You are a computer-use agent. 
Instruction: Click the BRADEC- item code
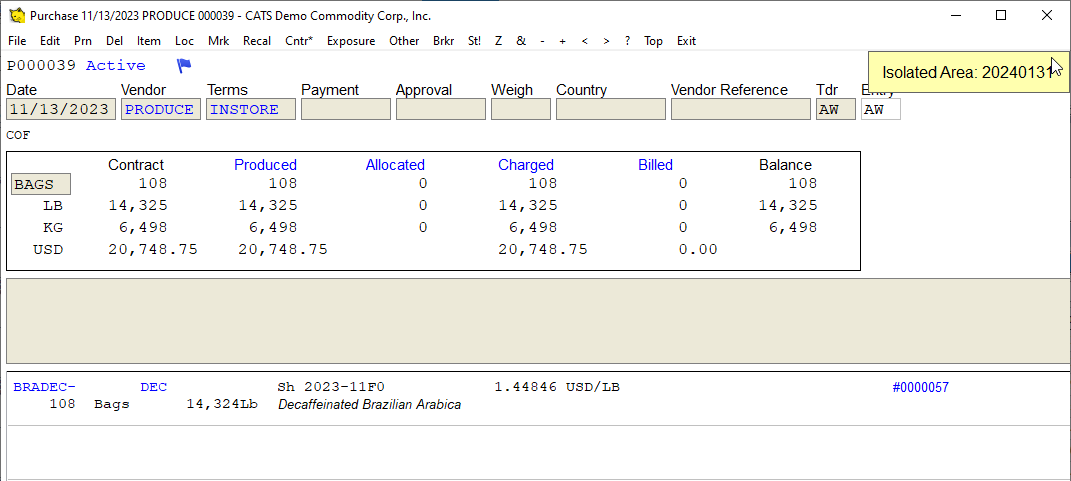[x=44, y=387]
